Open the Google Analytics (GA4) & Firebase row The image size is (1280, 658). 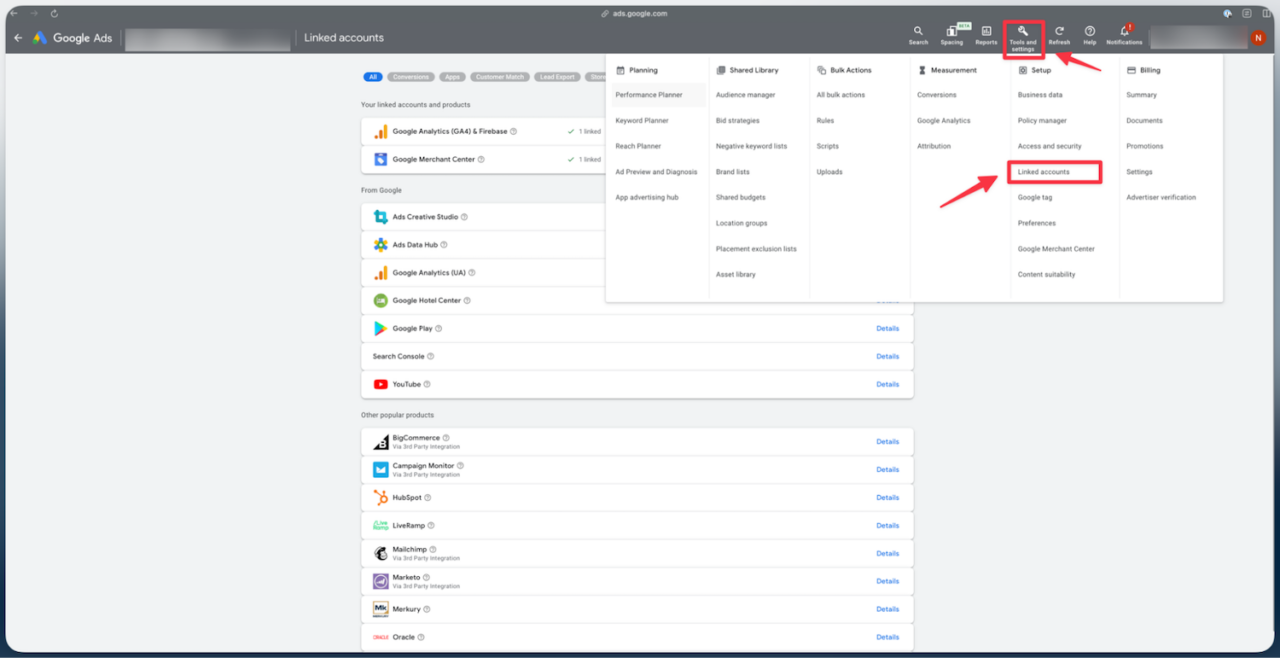point(450,131)
